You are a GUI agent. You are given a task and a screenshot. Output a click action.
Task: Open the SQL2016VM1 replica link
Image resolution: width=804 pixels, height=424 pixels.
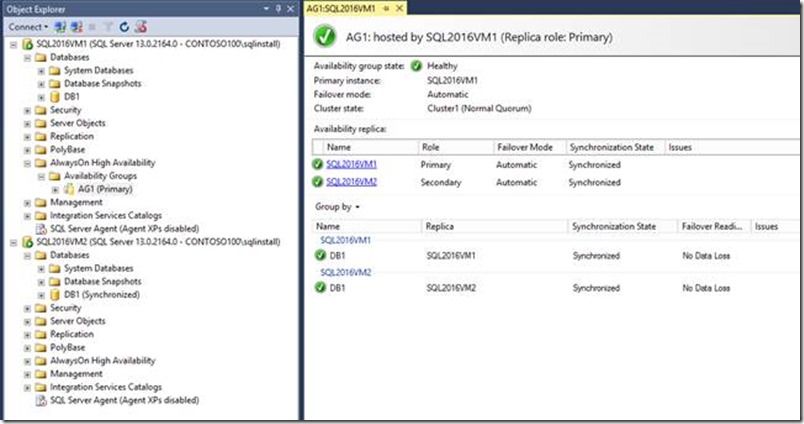[x=351, y=165]
